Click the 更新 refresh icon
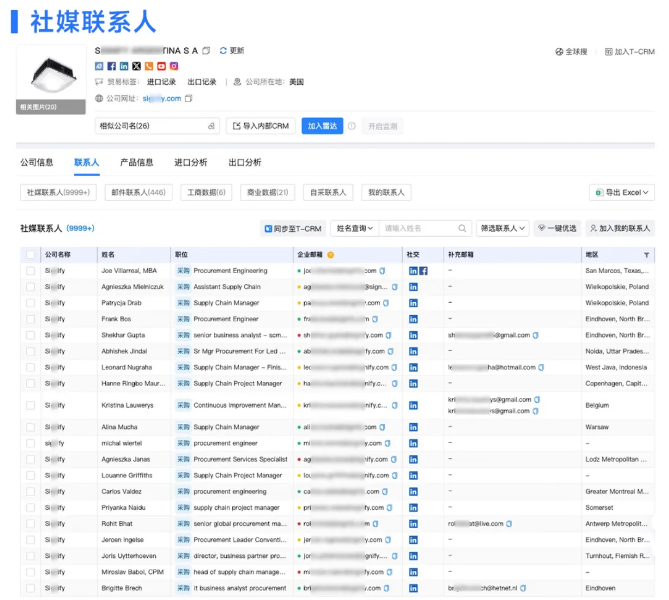The width and height of the screenshot is (669, 600). tap(223, 51)
